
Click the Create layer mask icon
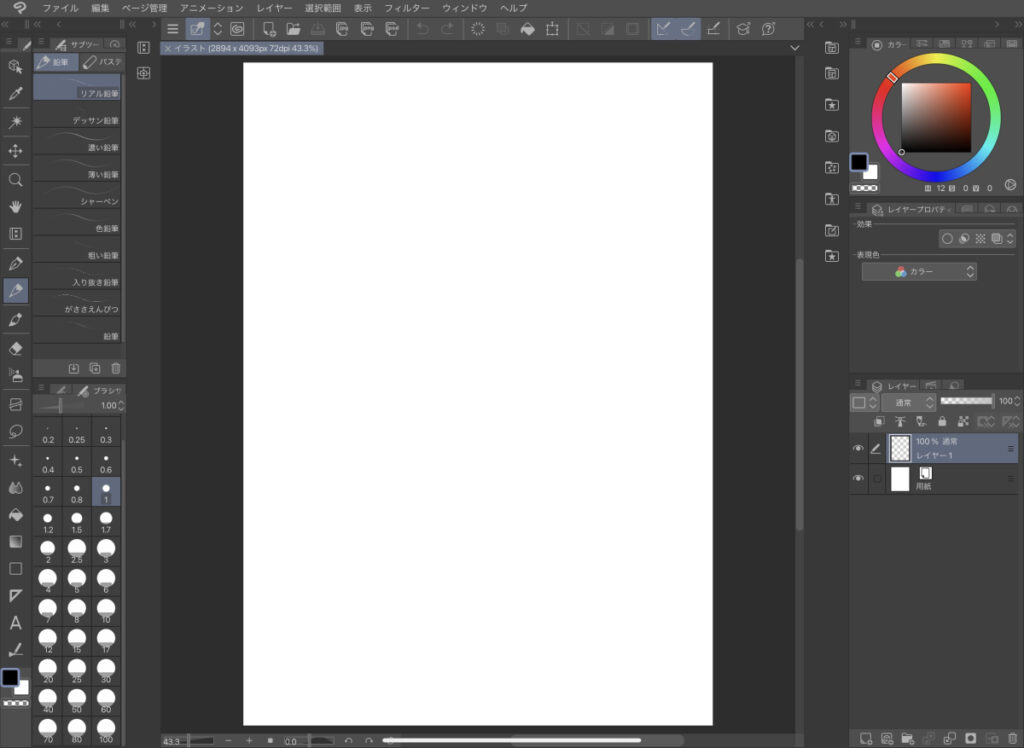pos(970,738)
